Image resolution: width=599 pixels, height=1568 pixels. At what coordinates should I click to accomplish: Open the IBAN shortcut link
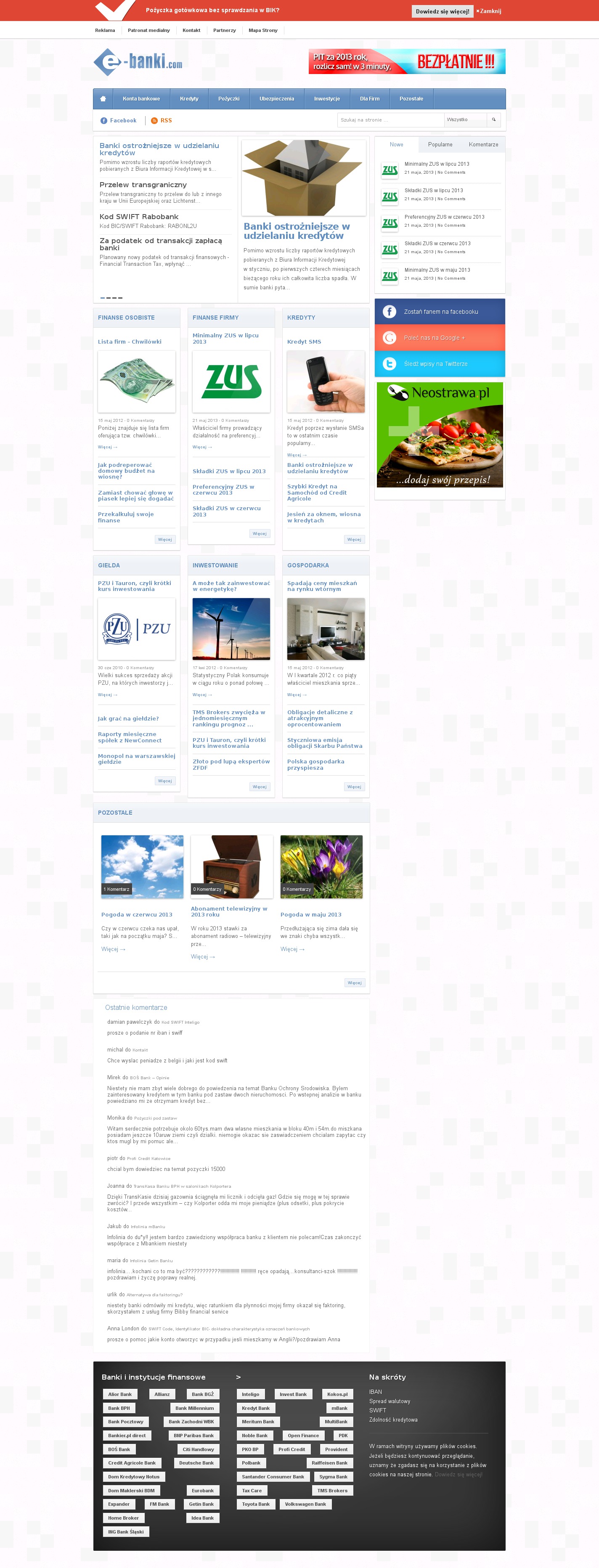click(376, 1391)
